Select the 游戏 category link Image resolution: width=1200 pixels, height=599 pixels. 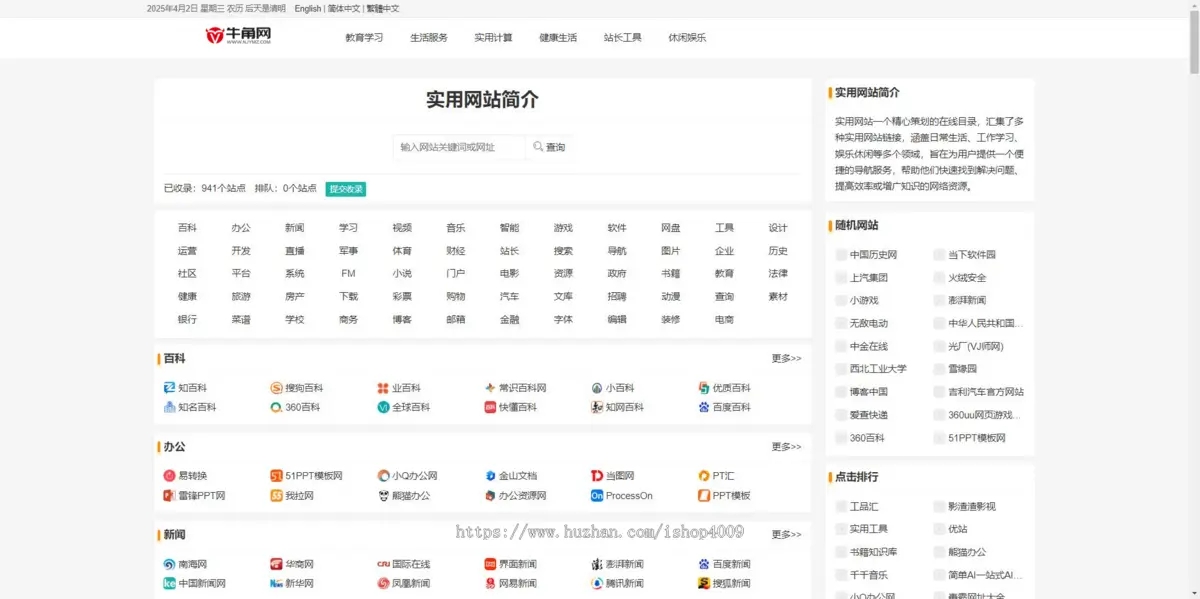pos(563,228)
